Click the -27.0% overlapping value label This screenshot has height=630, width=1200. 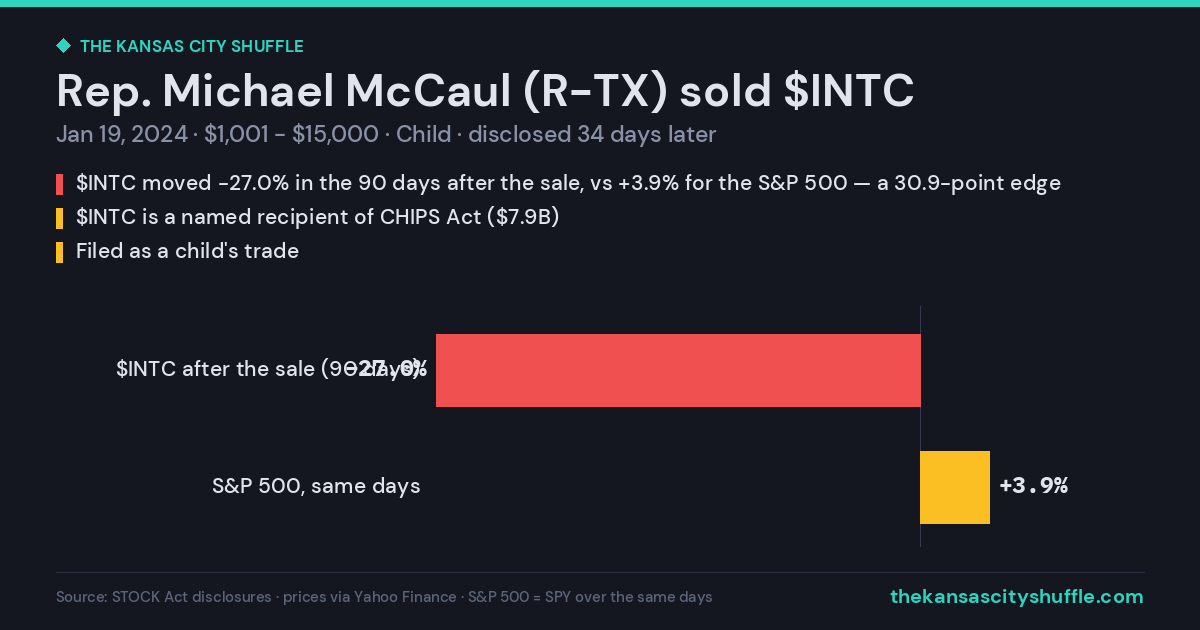pos(386,369)
